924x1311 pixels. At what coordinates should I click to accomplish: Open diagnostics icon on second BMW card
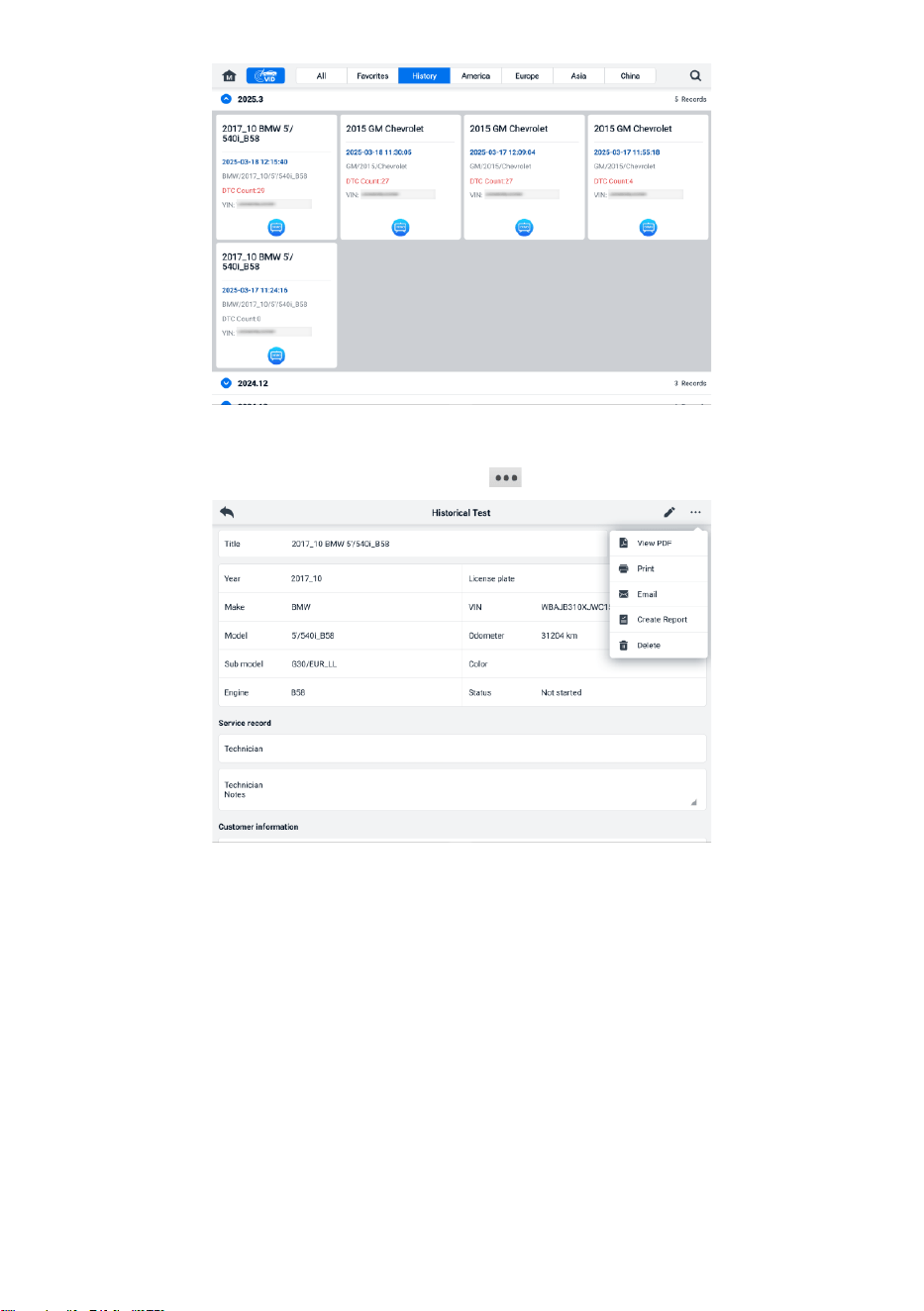point(276,355)
